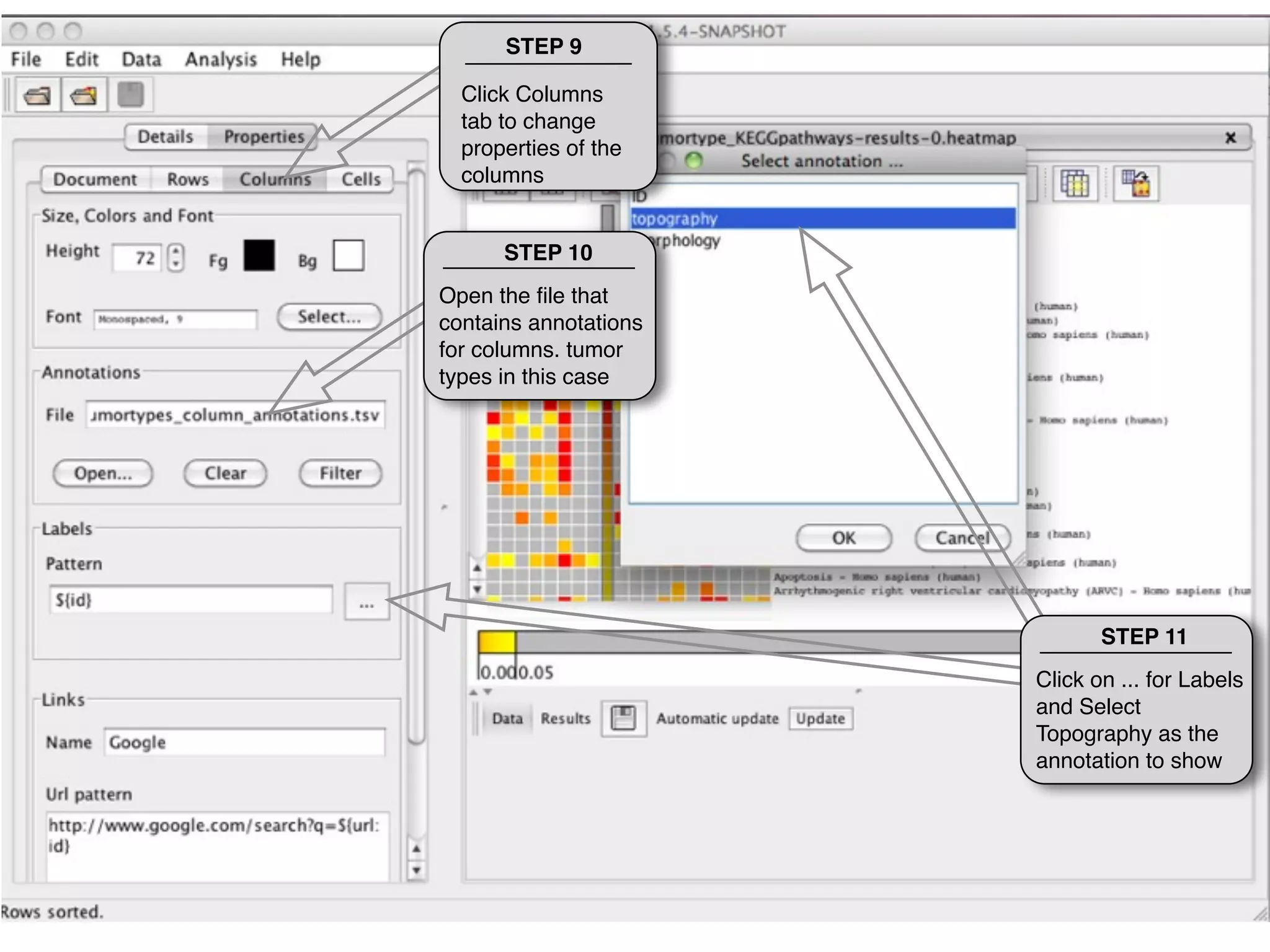Click the ... button beside Pattern

point(366,601)
